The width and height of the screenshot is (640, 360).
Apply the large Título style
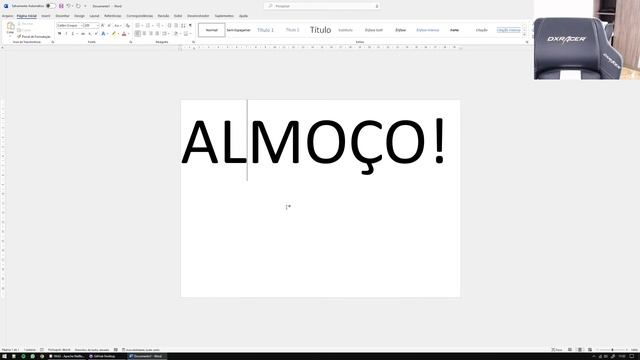[x=320, y=30]
